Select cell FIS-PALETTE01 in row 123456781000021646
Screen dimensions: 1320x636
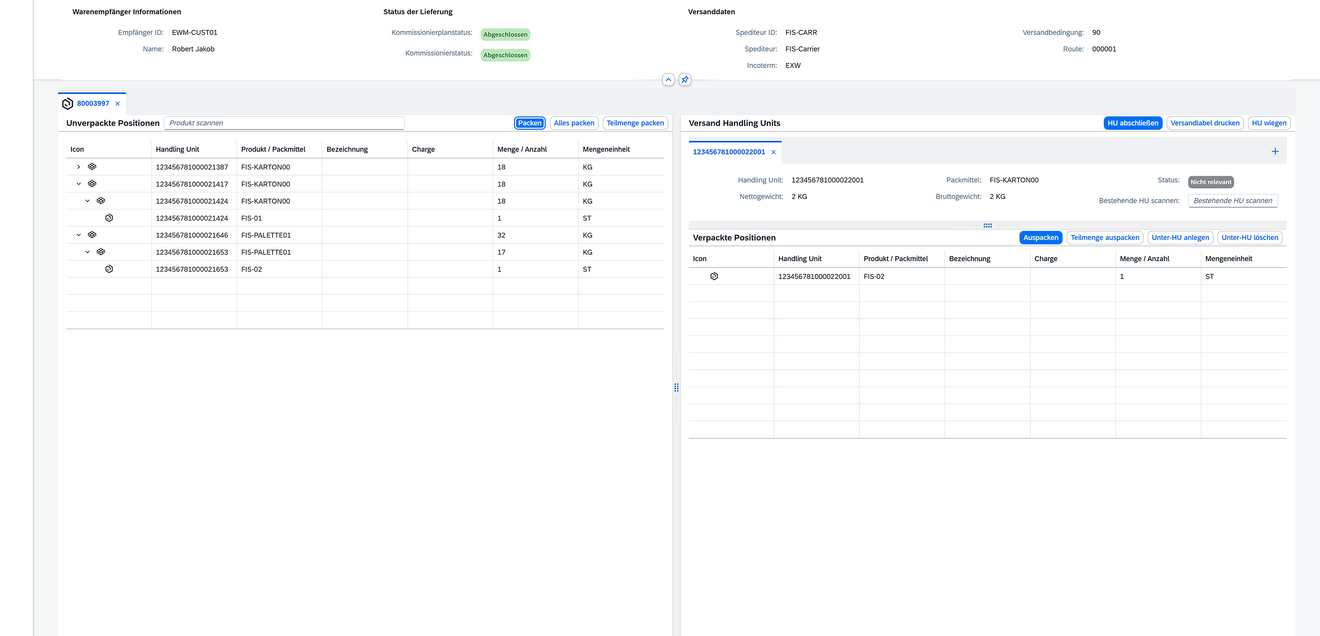279,235
